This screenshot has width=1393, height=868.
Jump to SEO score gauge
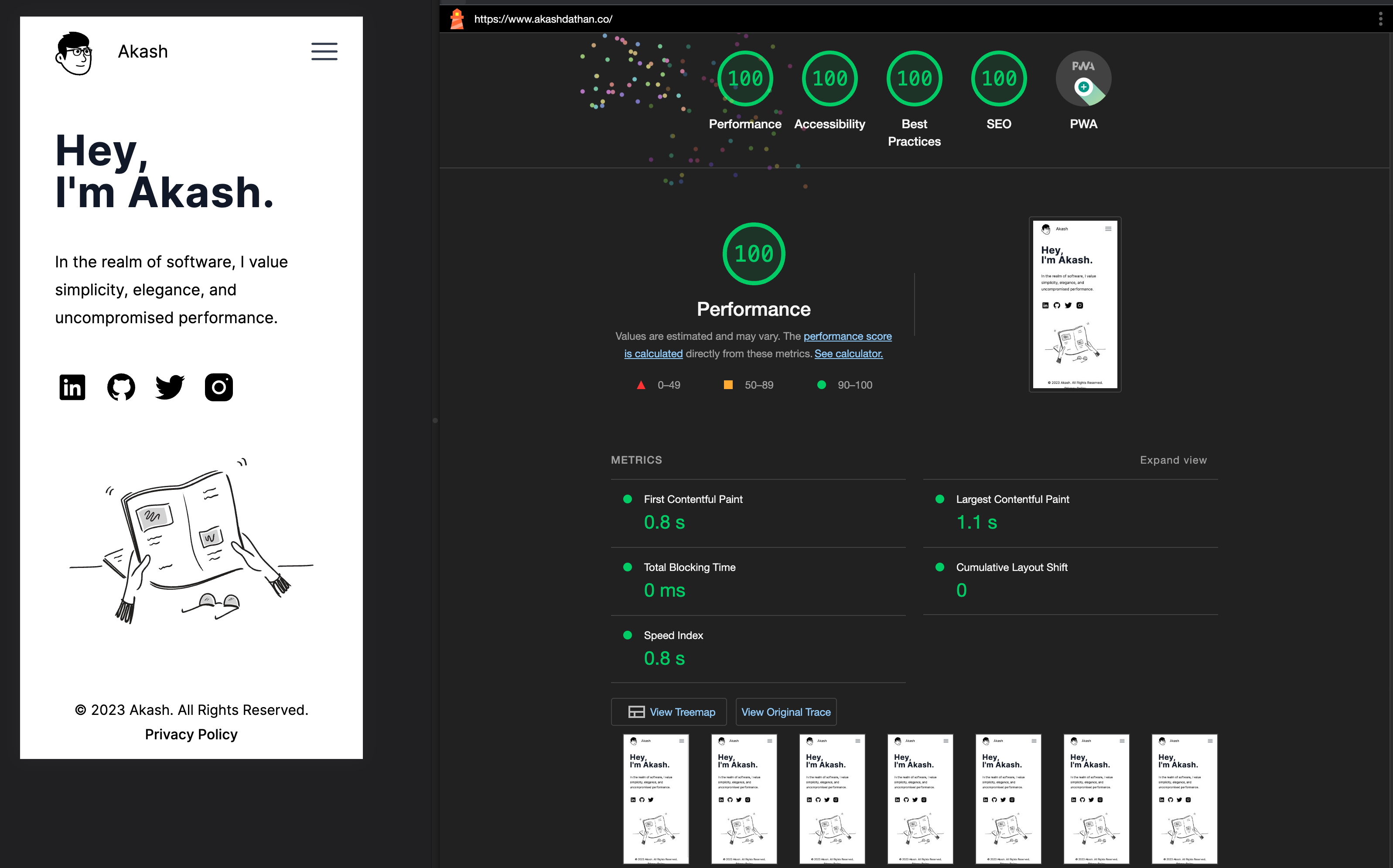(999, 79)
